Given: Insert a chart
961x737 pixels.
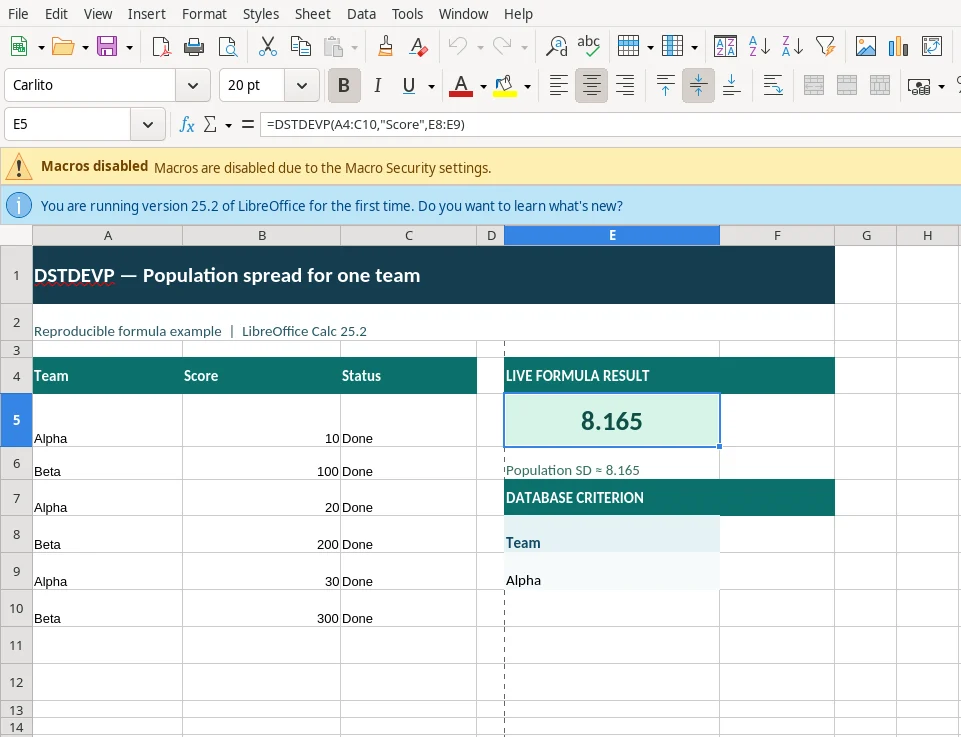Looking at the screenshot, I should click(x=898, y=47).
